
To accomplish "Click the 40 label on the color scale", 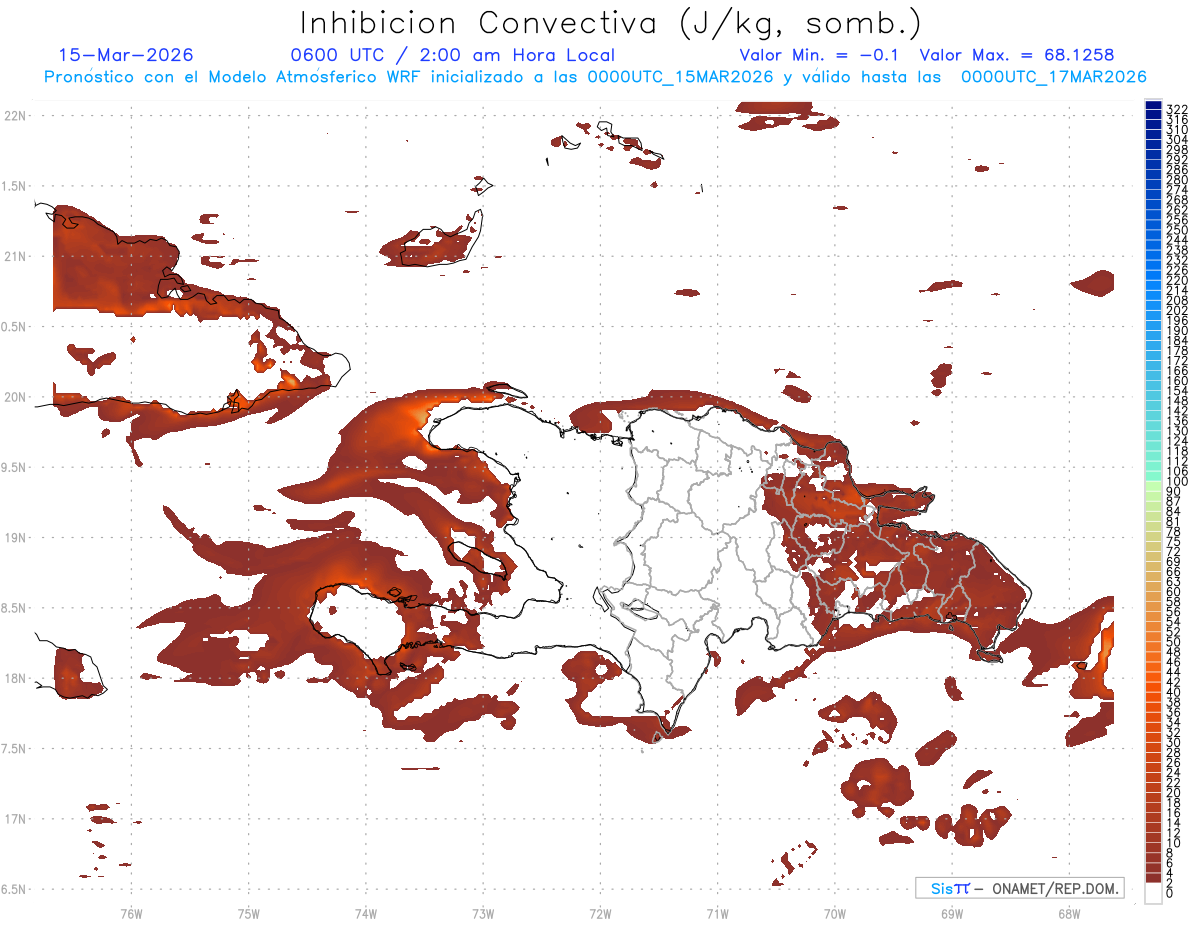I will (x=1173, y=692).
